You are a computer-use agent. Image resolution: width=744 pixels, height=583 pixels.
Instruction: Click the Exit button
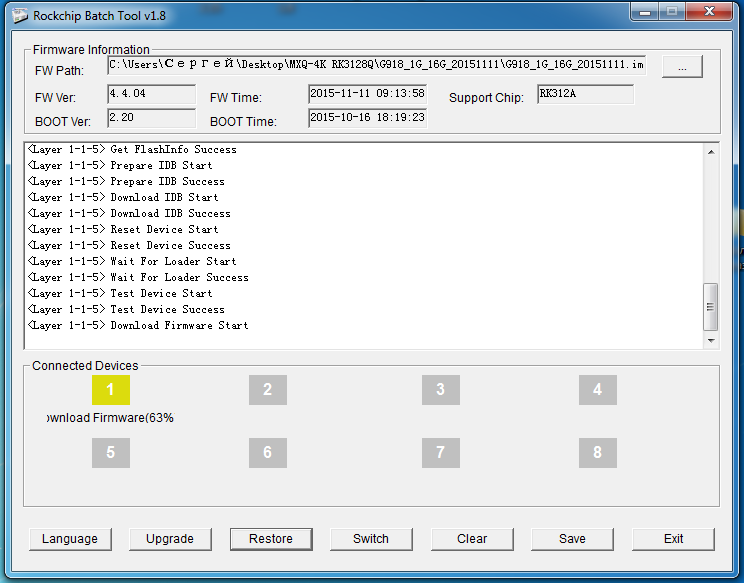tap(673, 539)
